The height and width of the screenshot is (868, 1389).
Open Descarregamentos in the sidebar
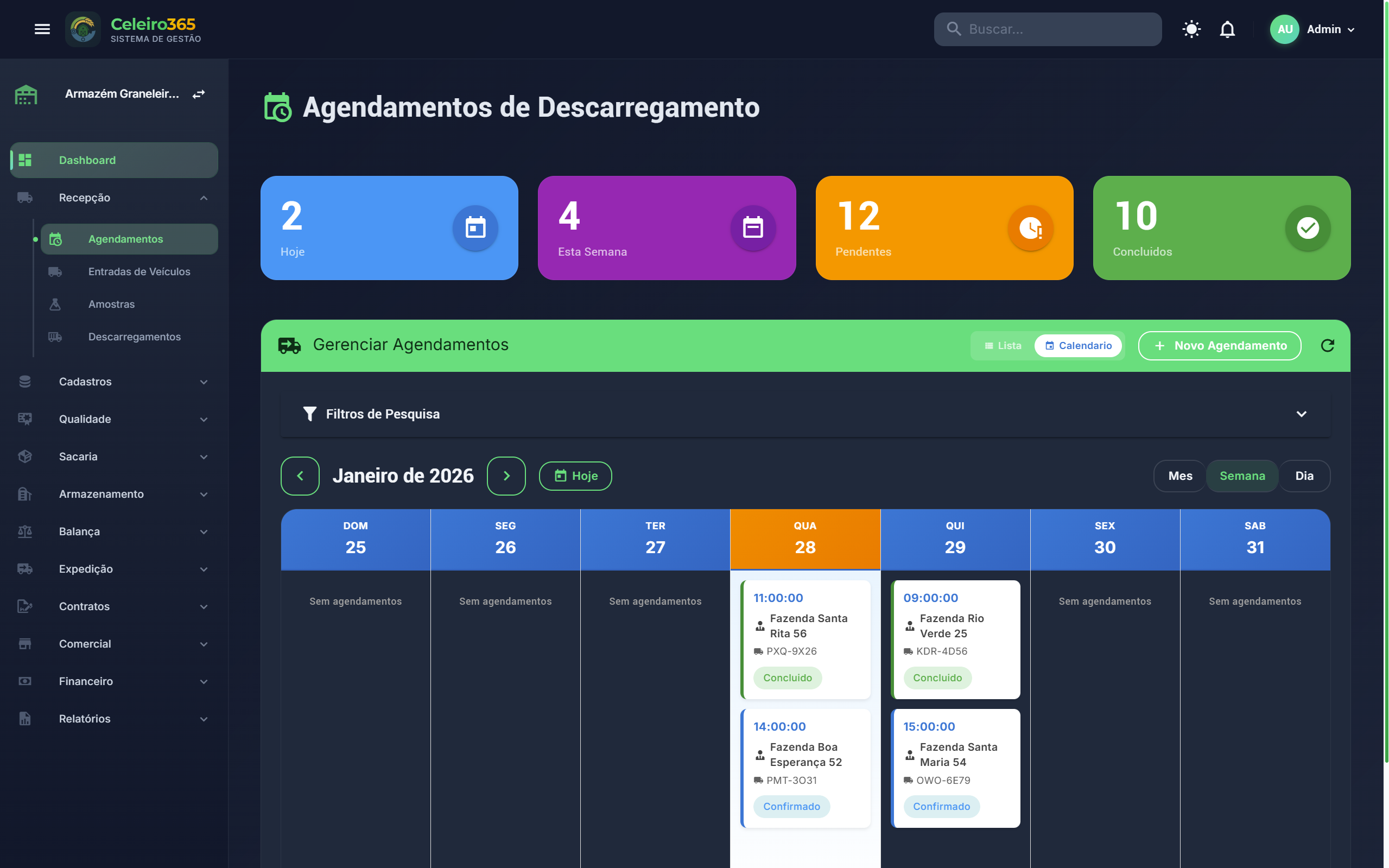[134, 337]
